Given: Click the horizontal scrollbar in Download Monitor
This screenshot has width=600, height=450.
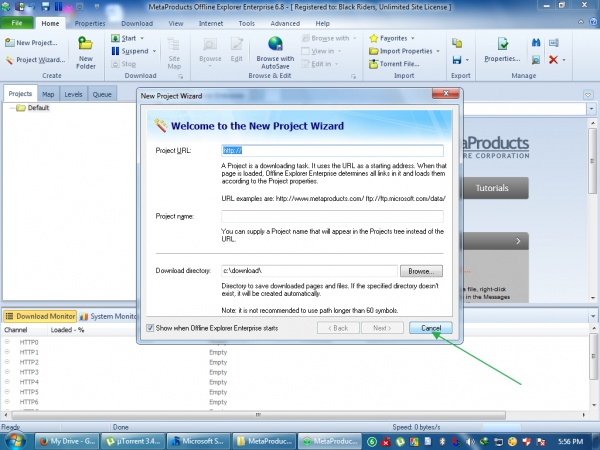Looking at the screenshot, I should (x=258, y=415).
